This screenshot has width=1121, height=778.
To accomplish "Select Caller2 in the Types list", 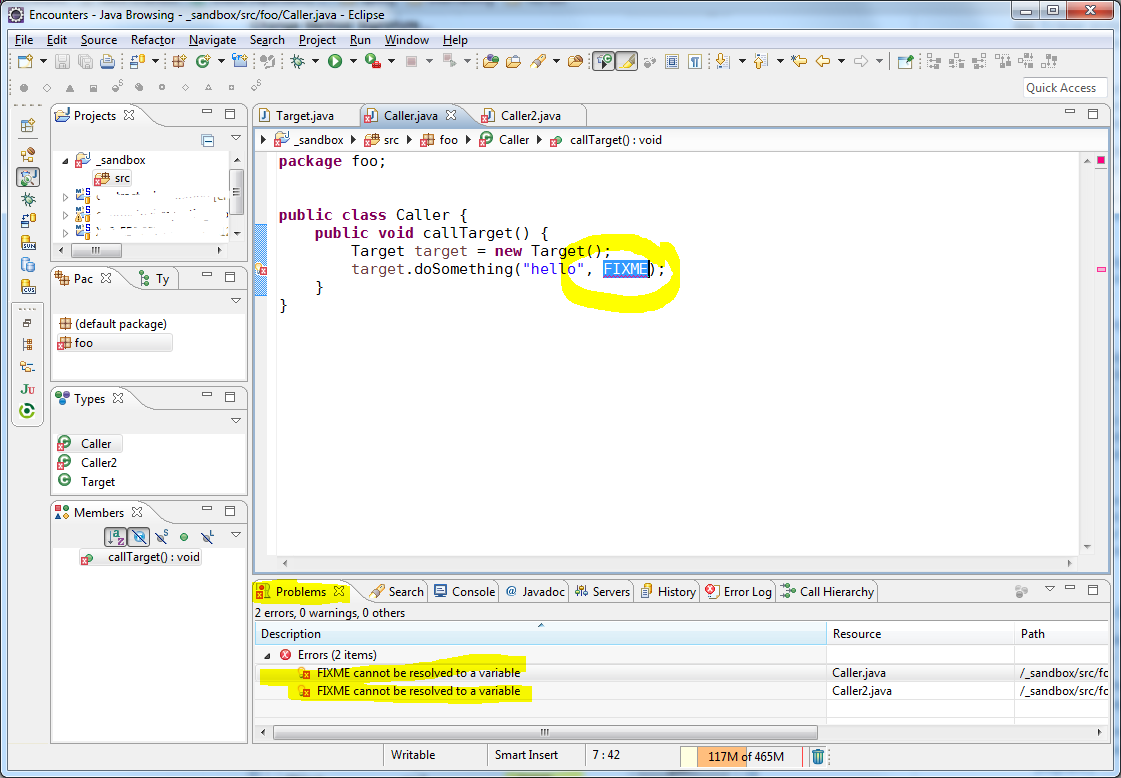I will (98, 463).
